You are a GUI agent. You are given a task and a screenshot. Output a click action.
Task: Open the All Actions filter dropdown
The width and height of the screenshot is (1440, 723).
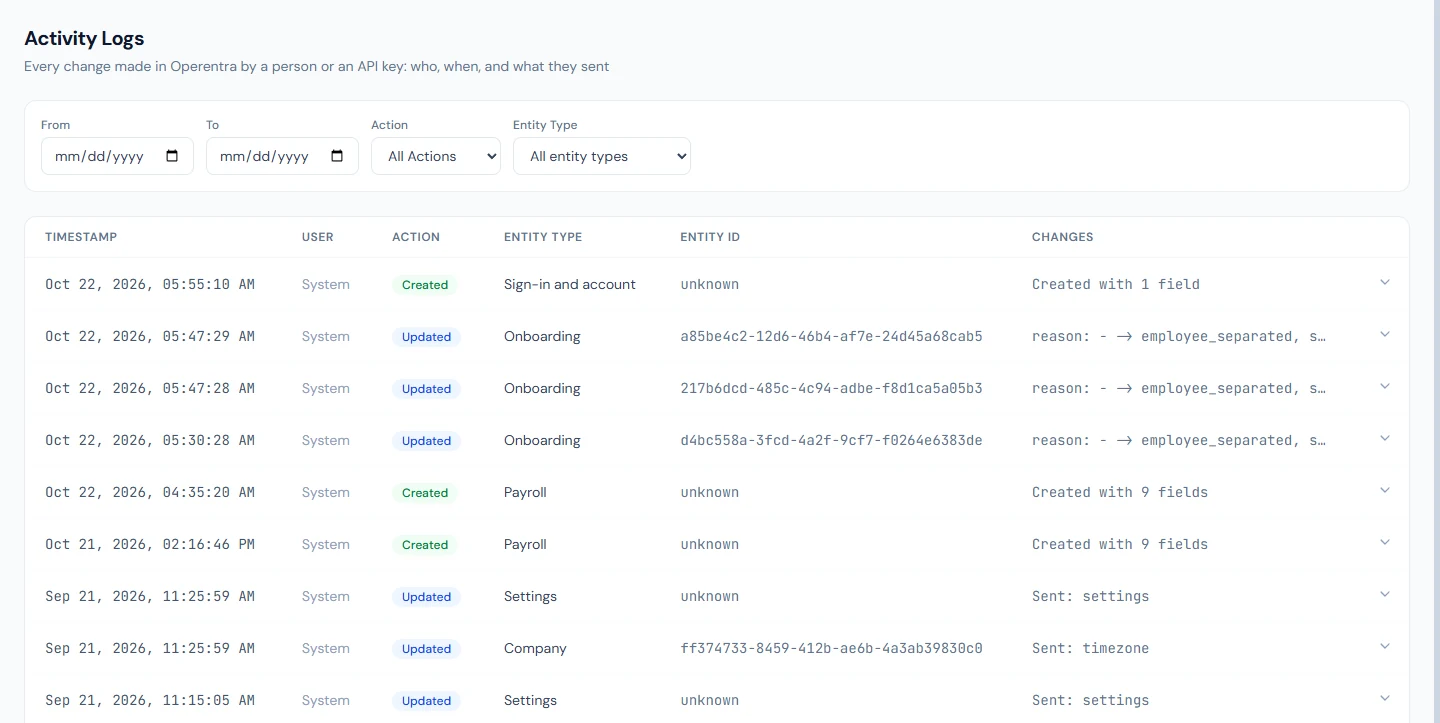[436, 156]
